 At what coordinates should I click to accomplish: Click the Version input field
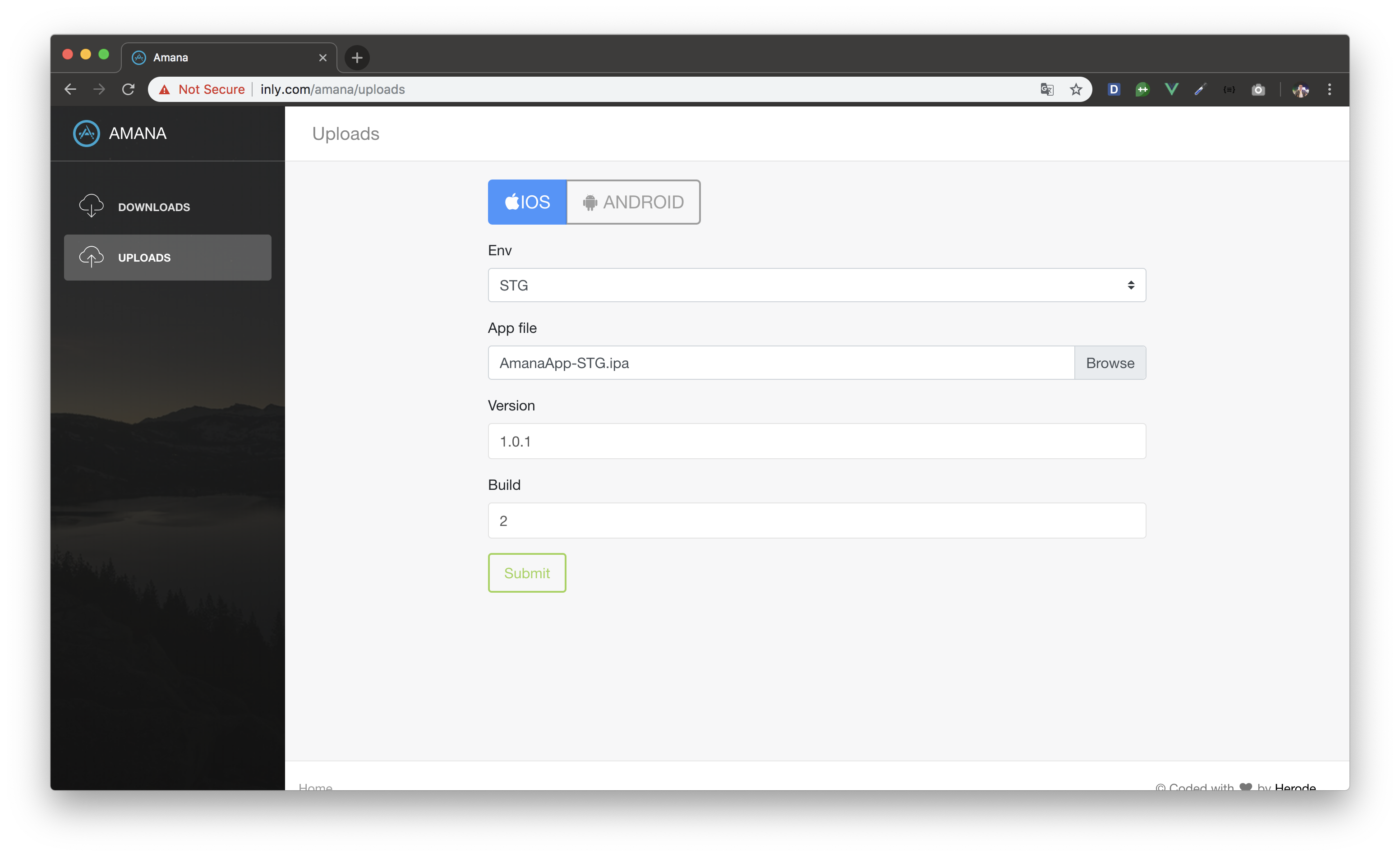pyautogui.click(x=816, y=441)
